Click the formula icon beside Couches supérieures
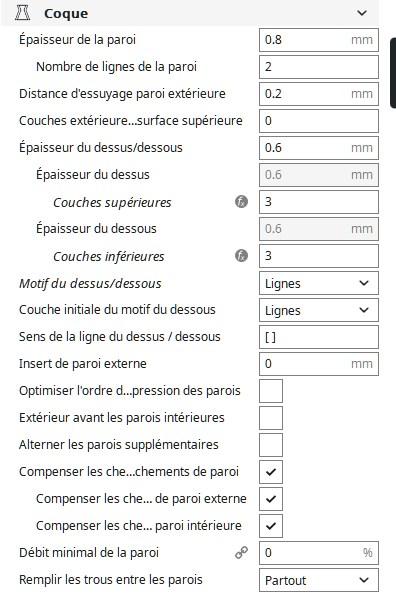396x595 pixels. 241,202
